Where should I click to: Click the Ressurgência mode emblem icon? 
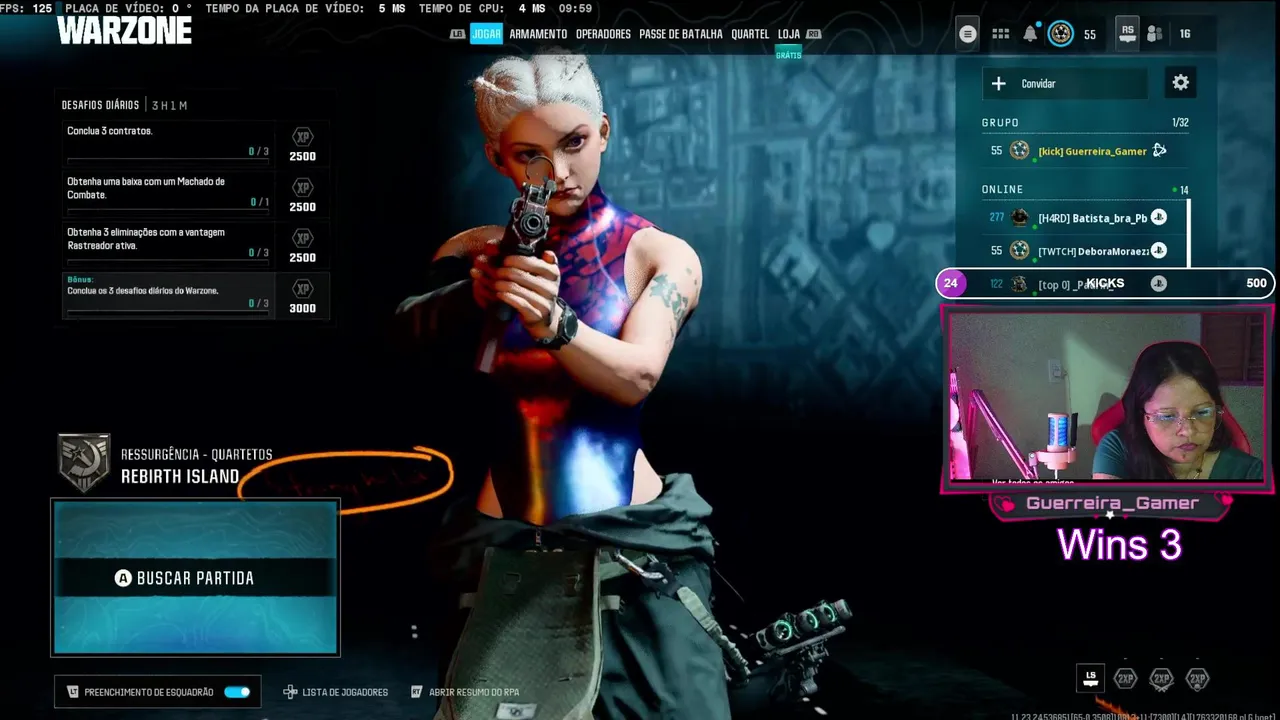tap(84, 463)
